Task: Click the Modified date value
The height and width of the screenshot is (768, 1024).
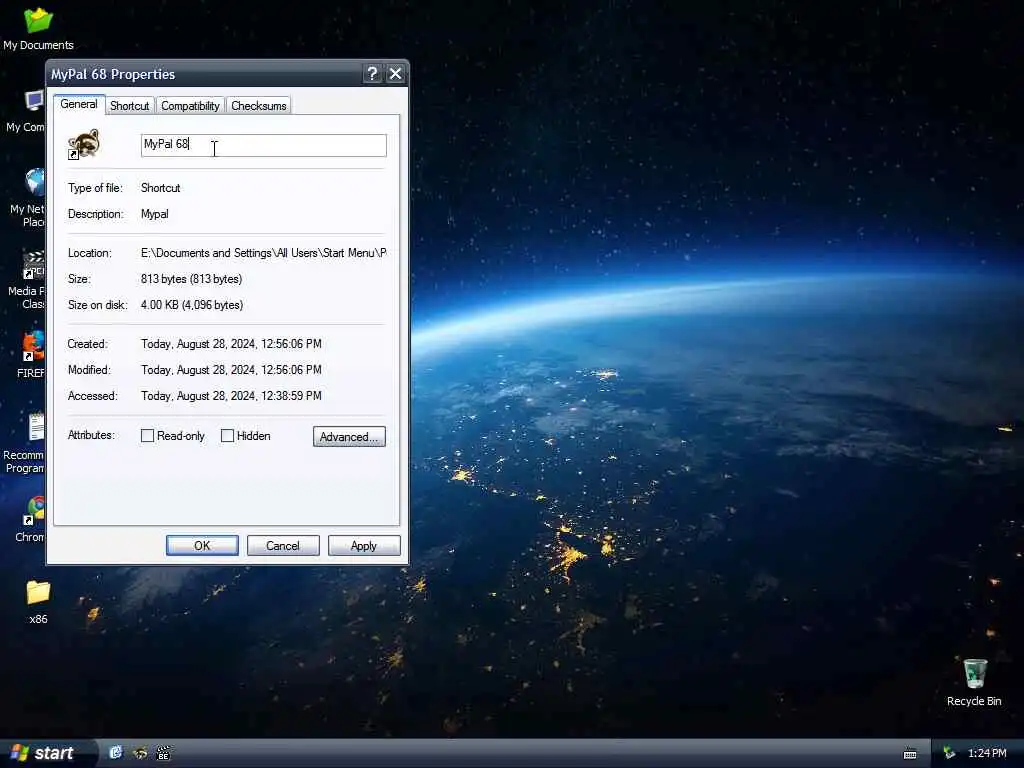Action: click(x=231, y=370)
